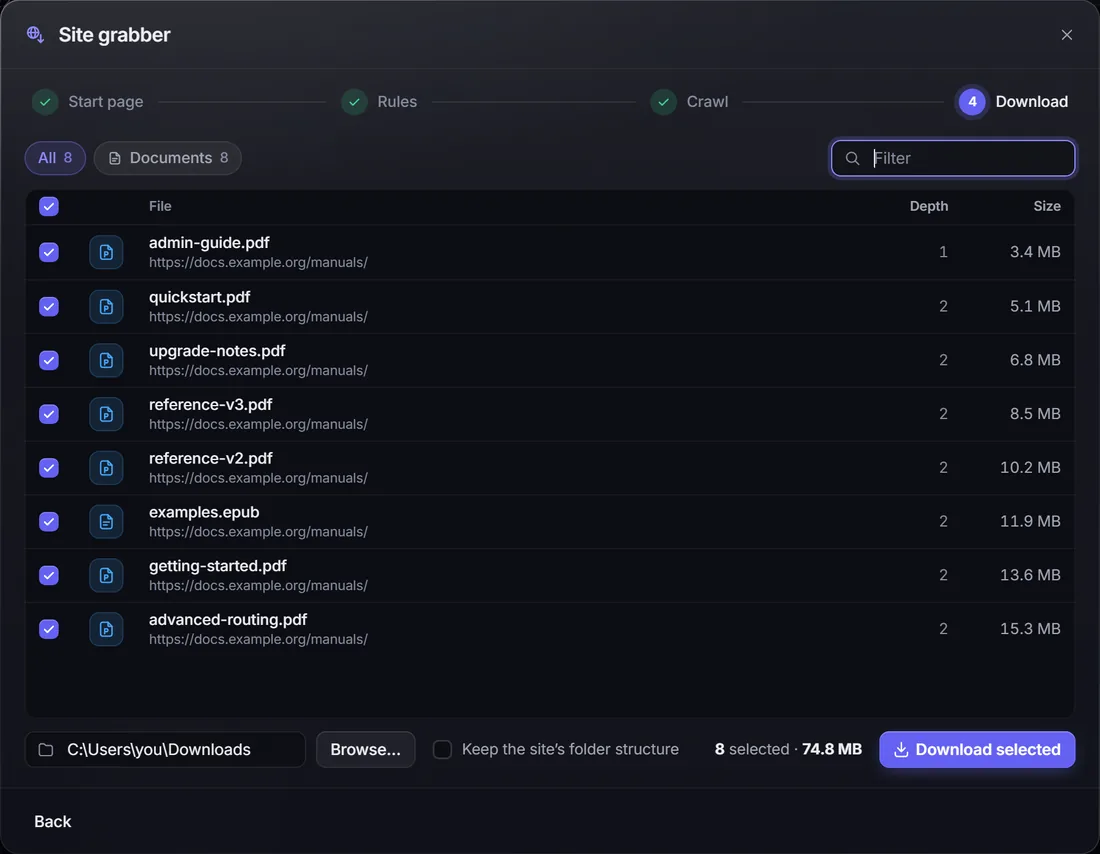The width and height of the screenshot is (1100, 854).
Task: Sort by the Depth column header
Action: click(929, 206)
